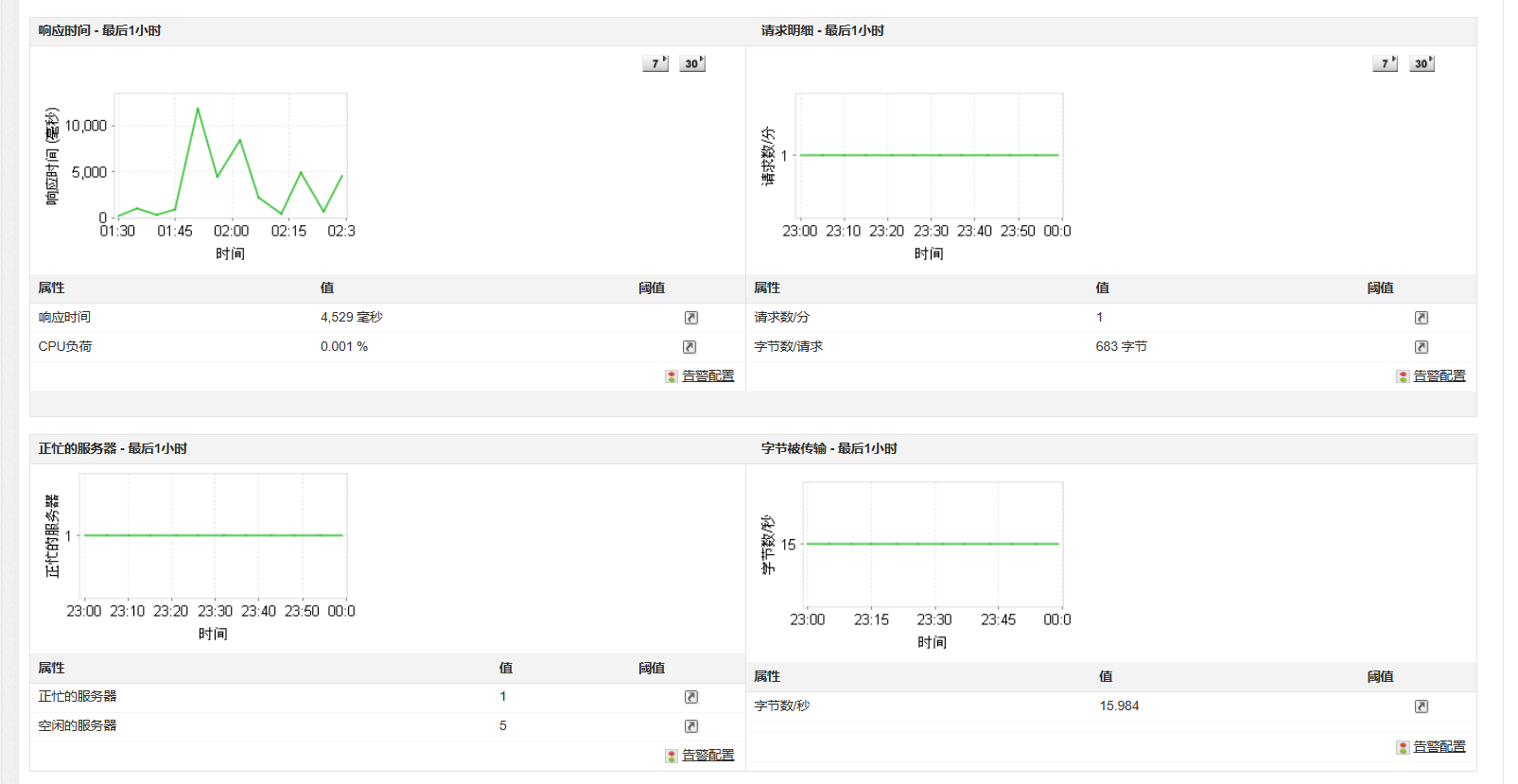Click threshold icon in 正忙的服务器 row
This screenshot has width=1518, height=784.
pos(691,697)
